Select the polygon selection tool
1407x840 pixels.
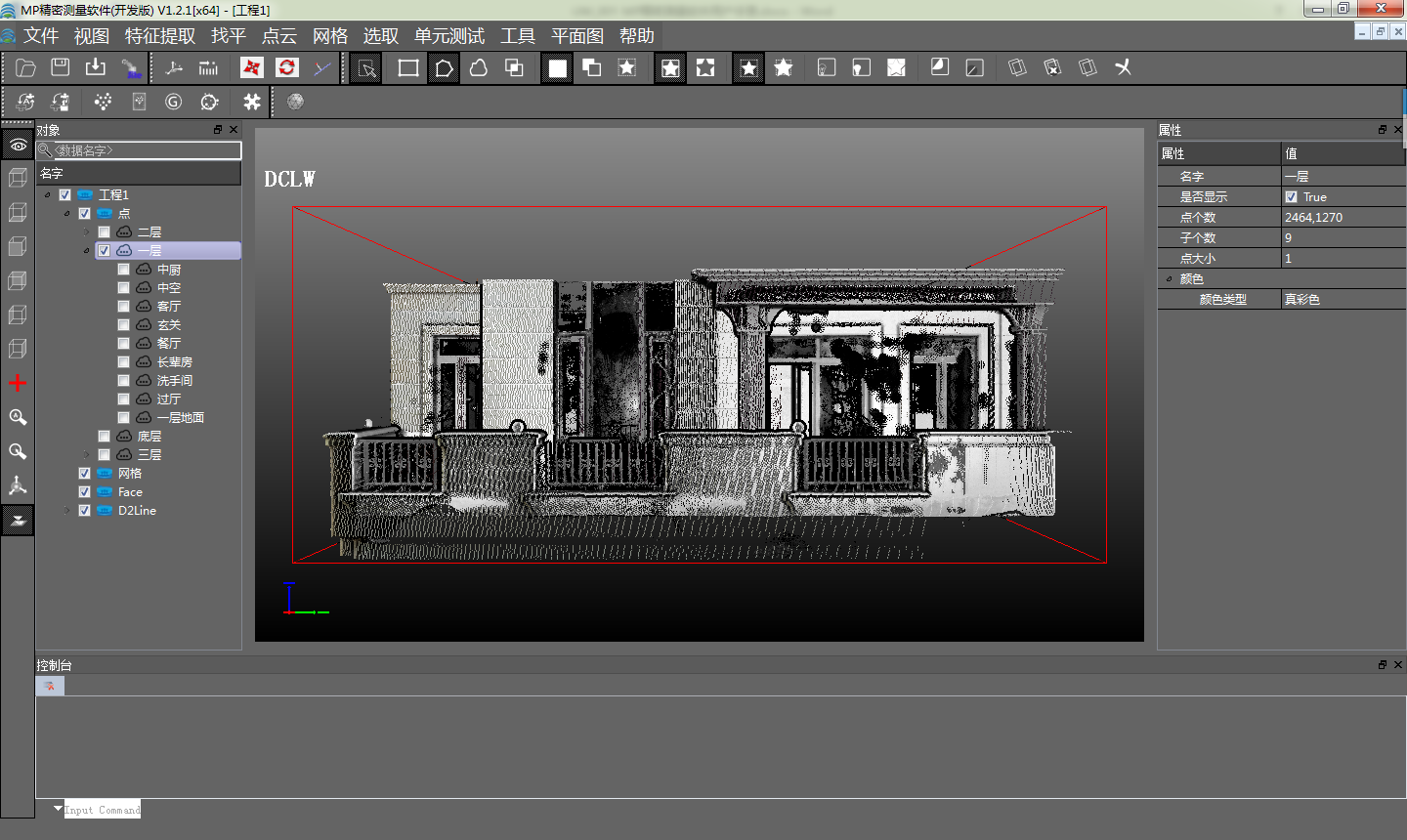coord(444,67)
